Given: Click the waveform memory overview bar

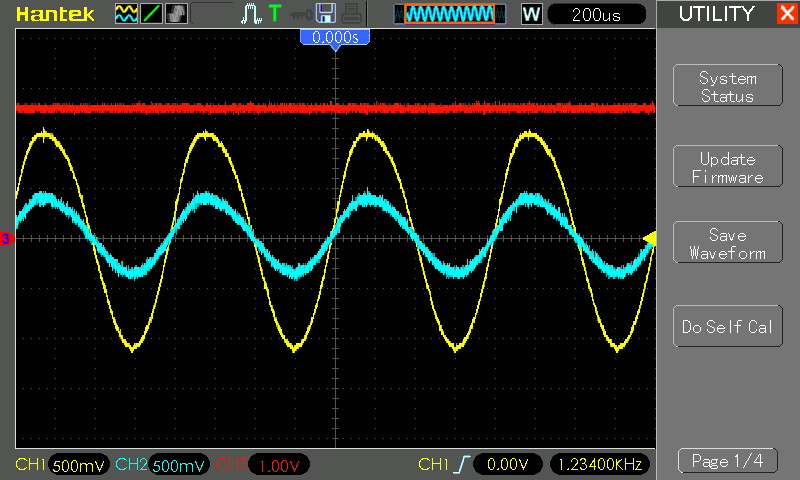Looking at the screenshot, I should click(450, 14).
